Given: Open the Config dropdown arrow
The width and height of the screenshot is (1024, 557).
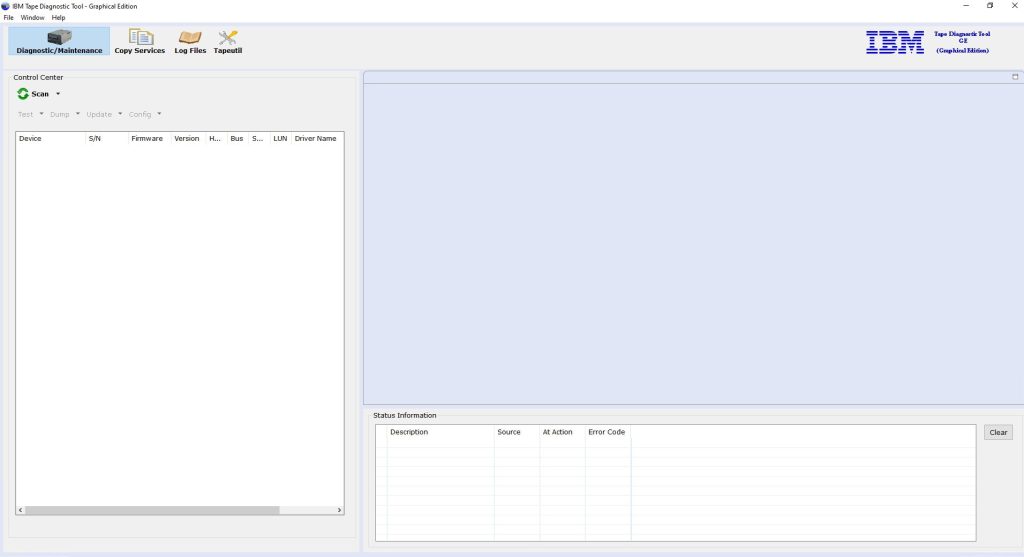Looking at the screenshot, I should [x=159, y=114].
